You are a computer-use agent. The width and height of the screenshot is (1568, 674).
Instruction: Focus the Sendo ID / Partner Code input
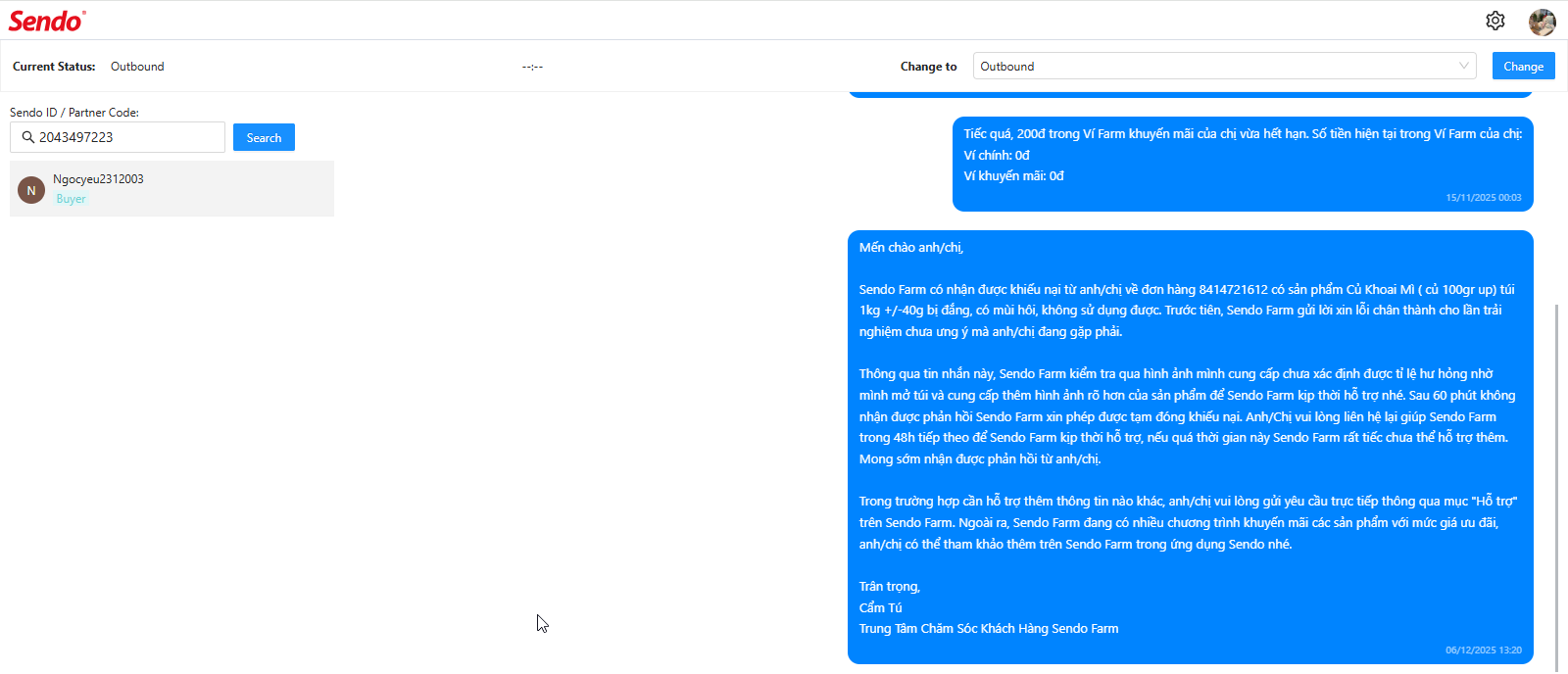coord(118,137)
